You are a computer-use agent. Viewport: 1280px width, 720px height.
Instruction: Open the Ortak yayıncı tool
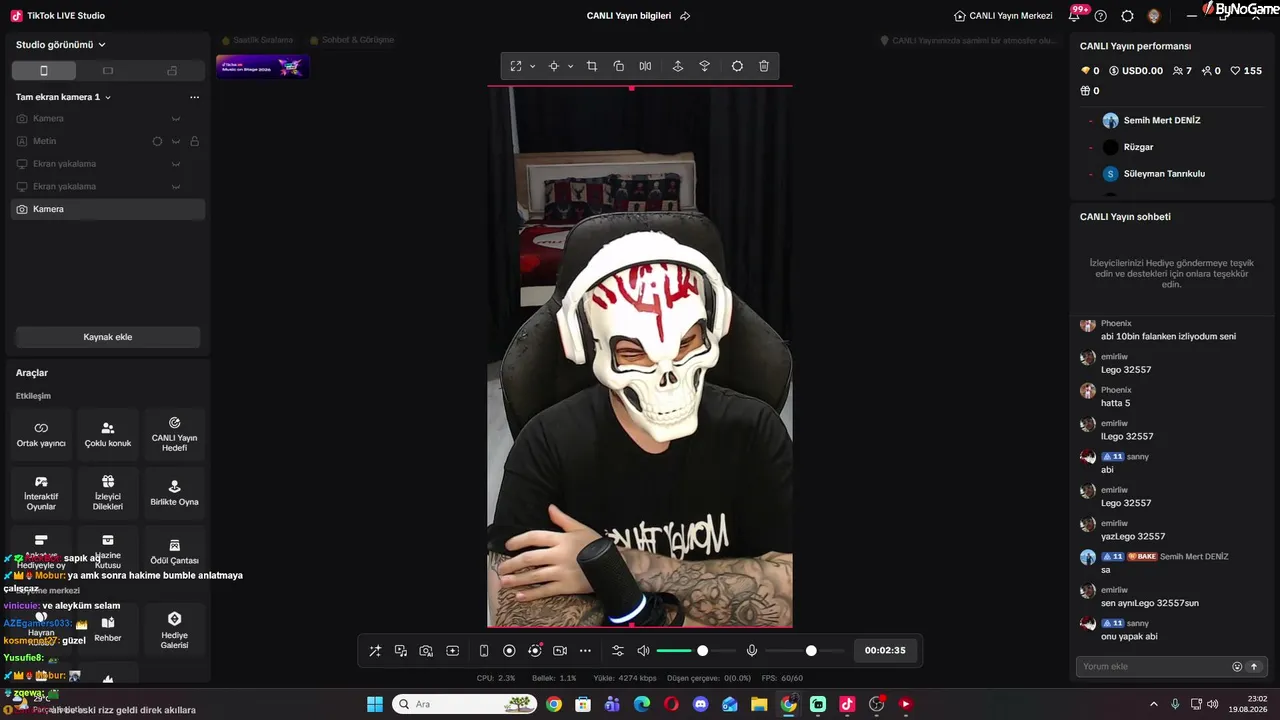click(x=41, y=434)
